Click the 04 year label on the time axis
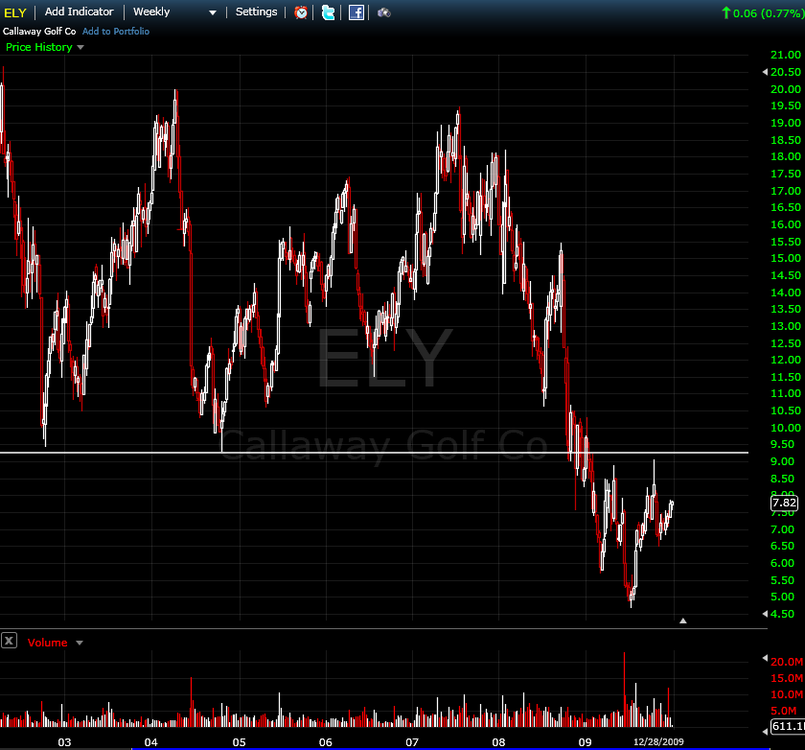 point(151,742)
